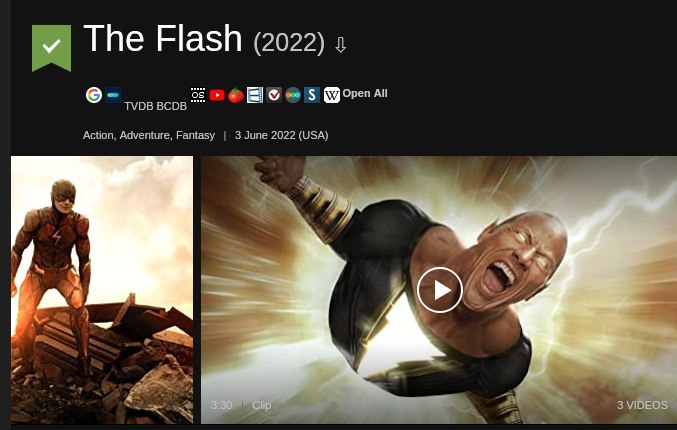Click the Open All link
677x430 pixels.
click(365, 93)
